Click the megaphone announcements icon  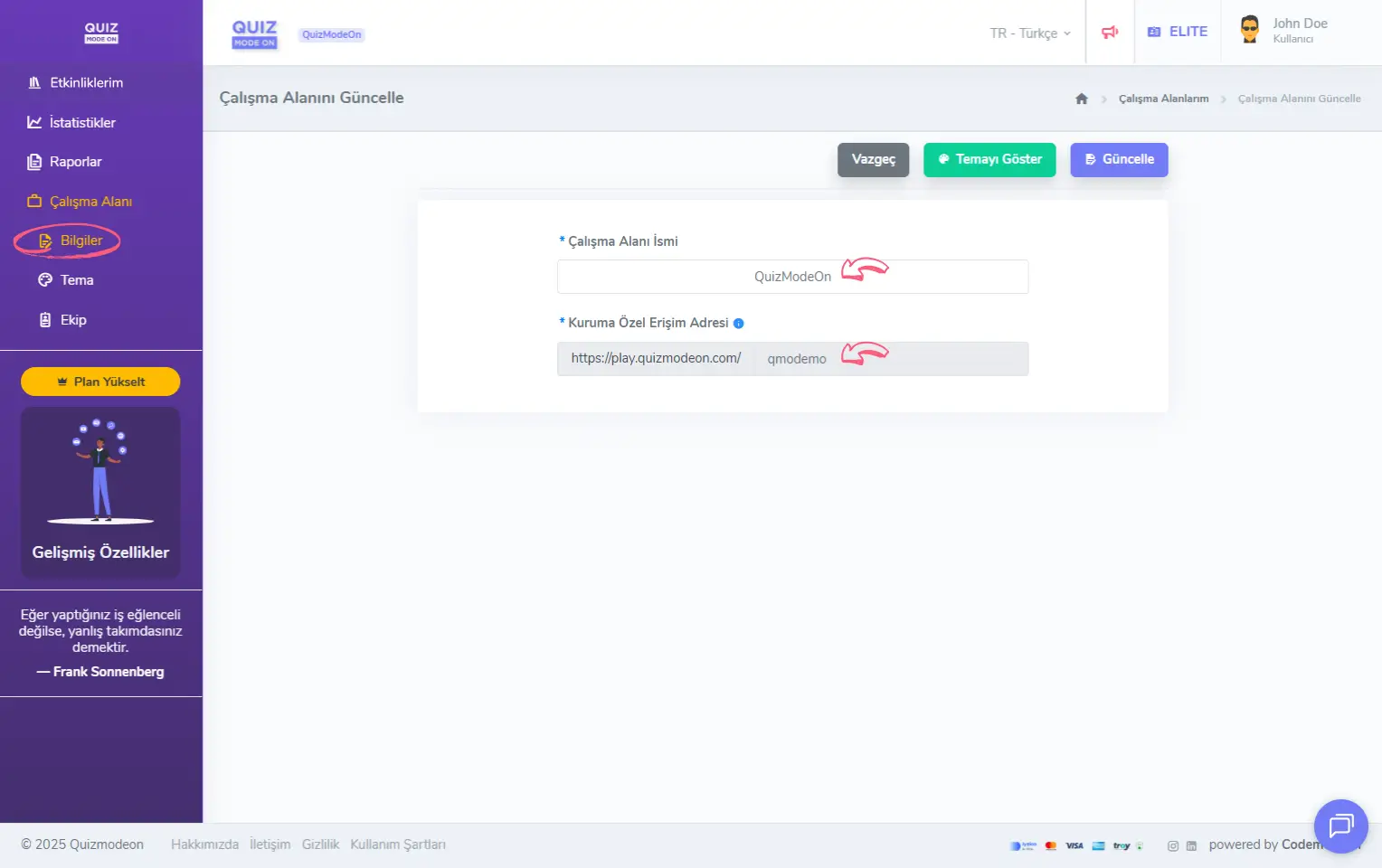(1110, 33)
